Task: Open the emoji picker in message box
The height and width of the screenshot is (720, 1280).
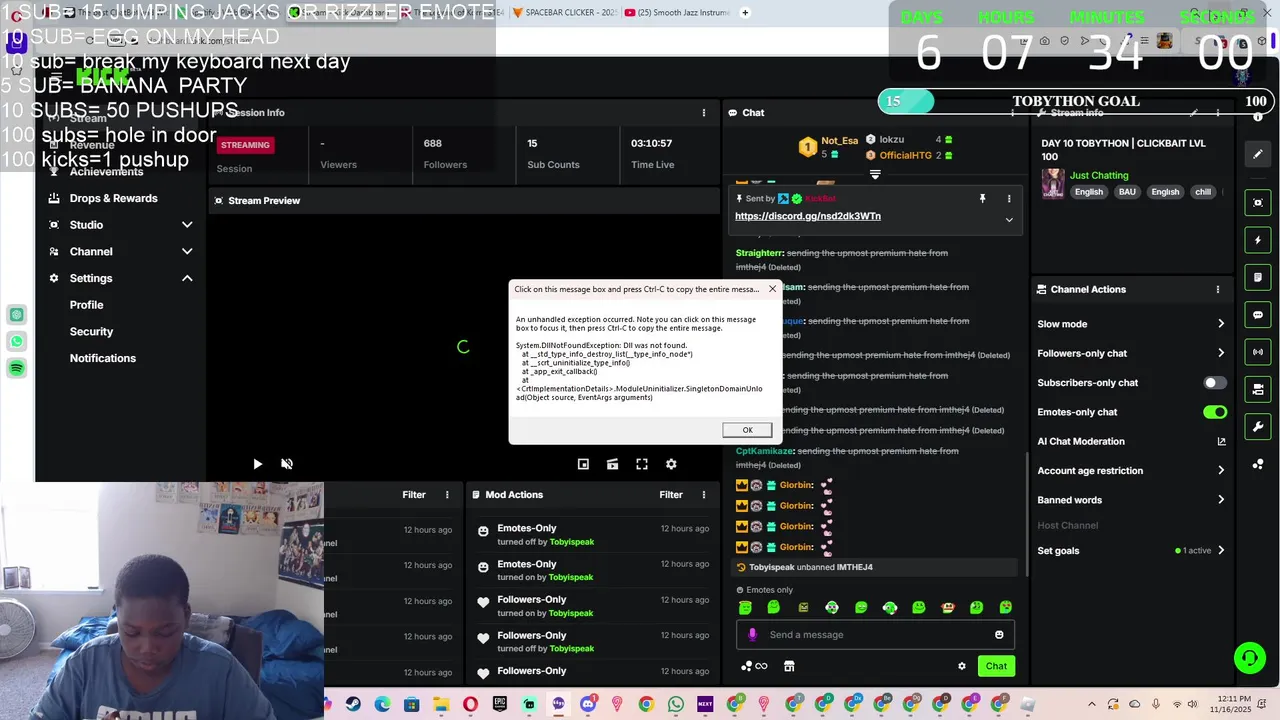Action: click(x=999, y=634)
